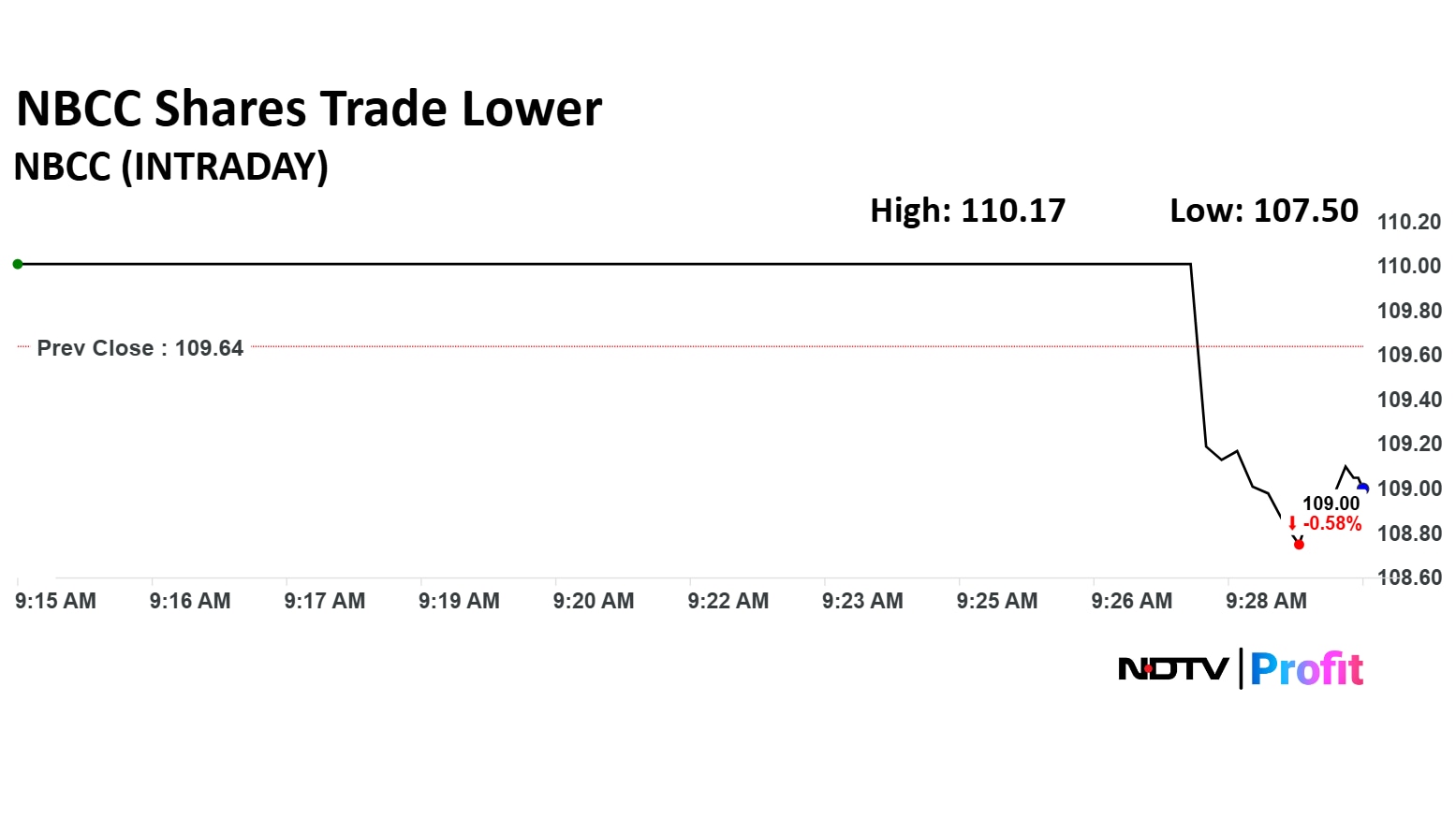This screenshot has height=818, width=1456.
Task: Click the 109.40 price-axis label
Action: pos(1408,400)
